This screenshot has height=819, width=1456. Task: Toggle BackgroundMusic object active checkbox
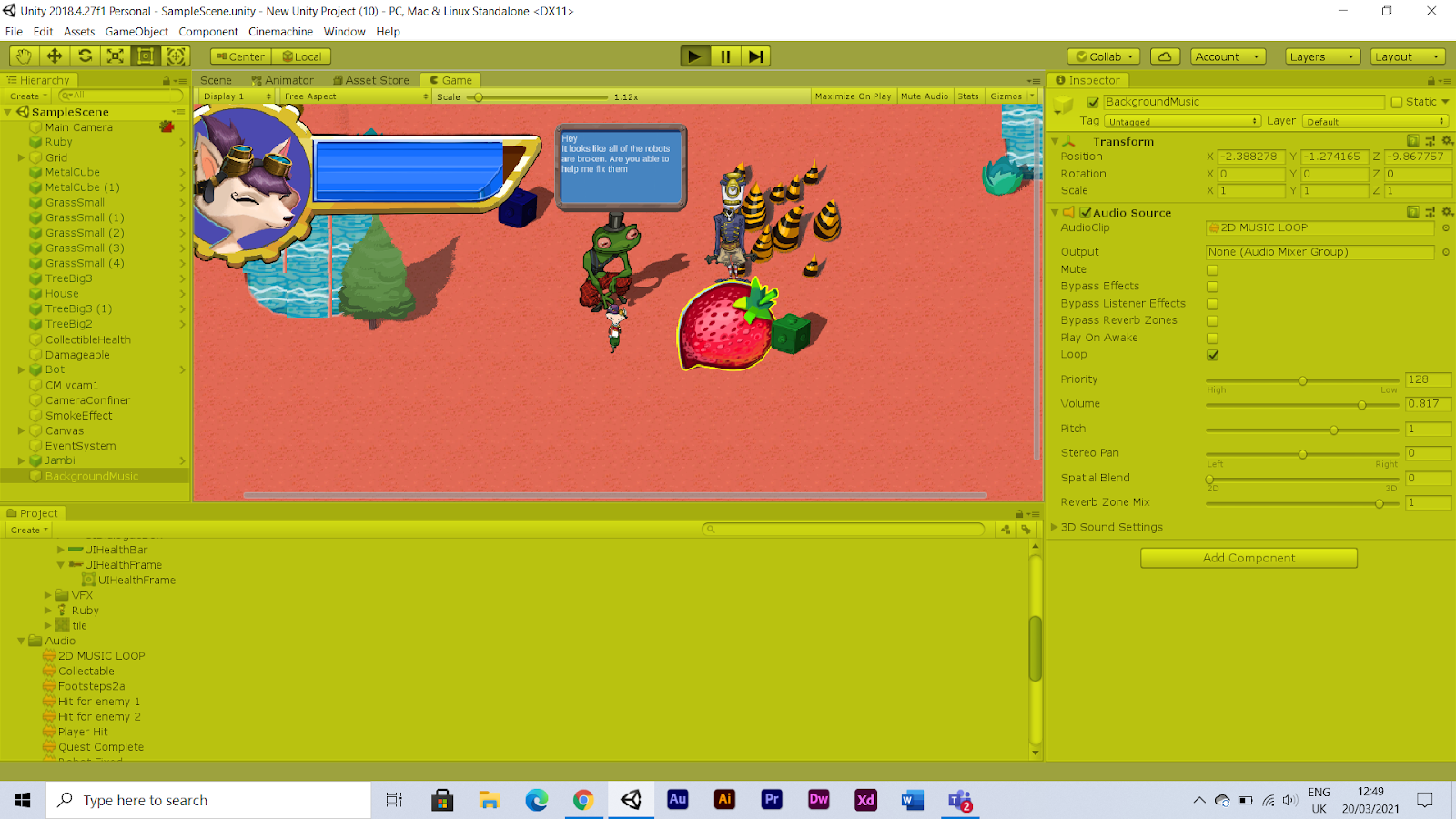[1093, 102]
